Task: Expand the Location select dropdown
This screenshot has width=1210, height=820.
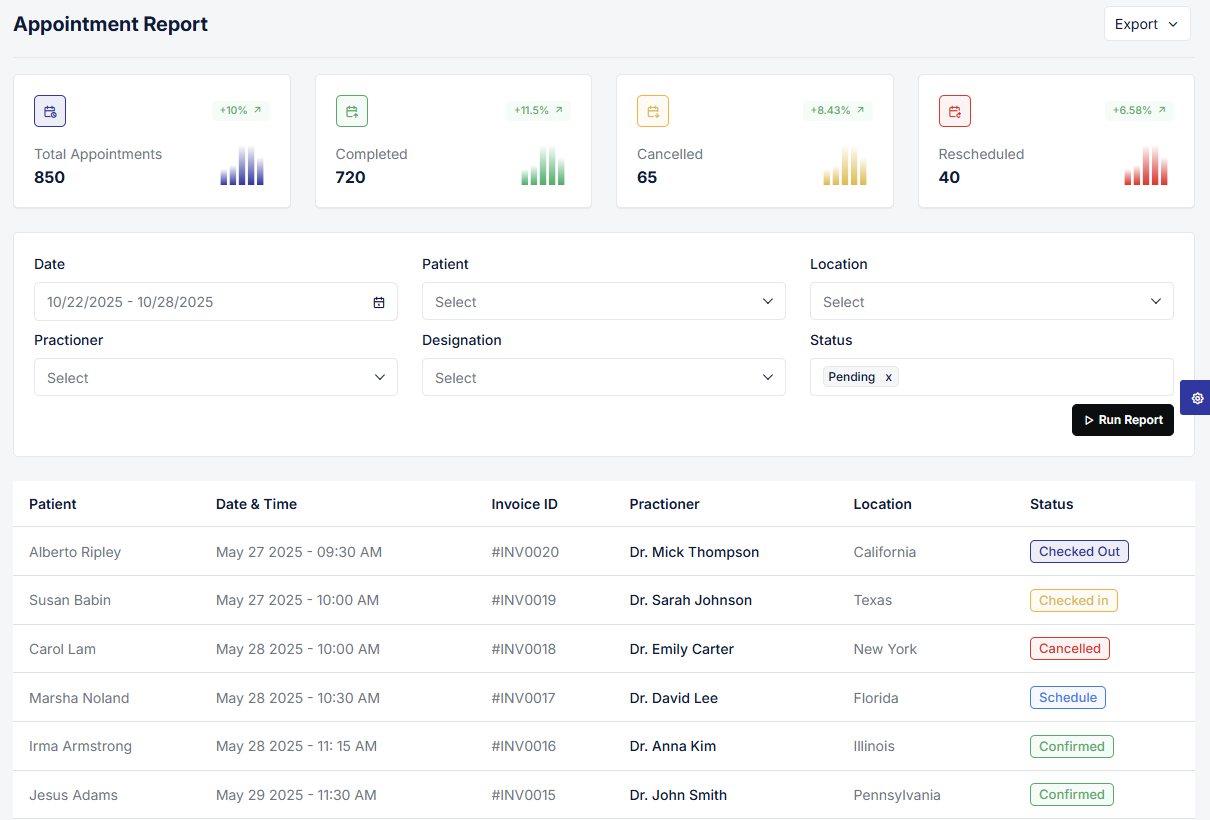Action: [x=992, y=301]
